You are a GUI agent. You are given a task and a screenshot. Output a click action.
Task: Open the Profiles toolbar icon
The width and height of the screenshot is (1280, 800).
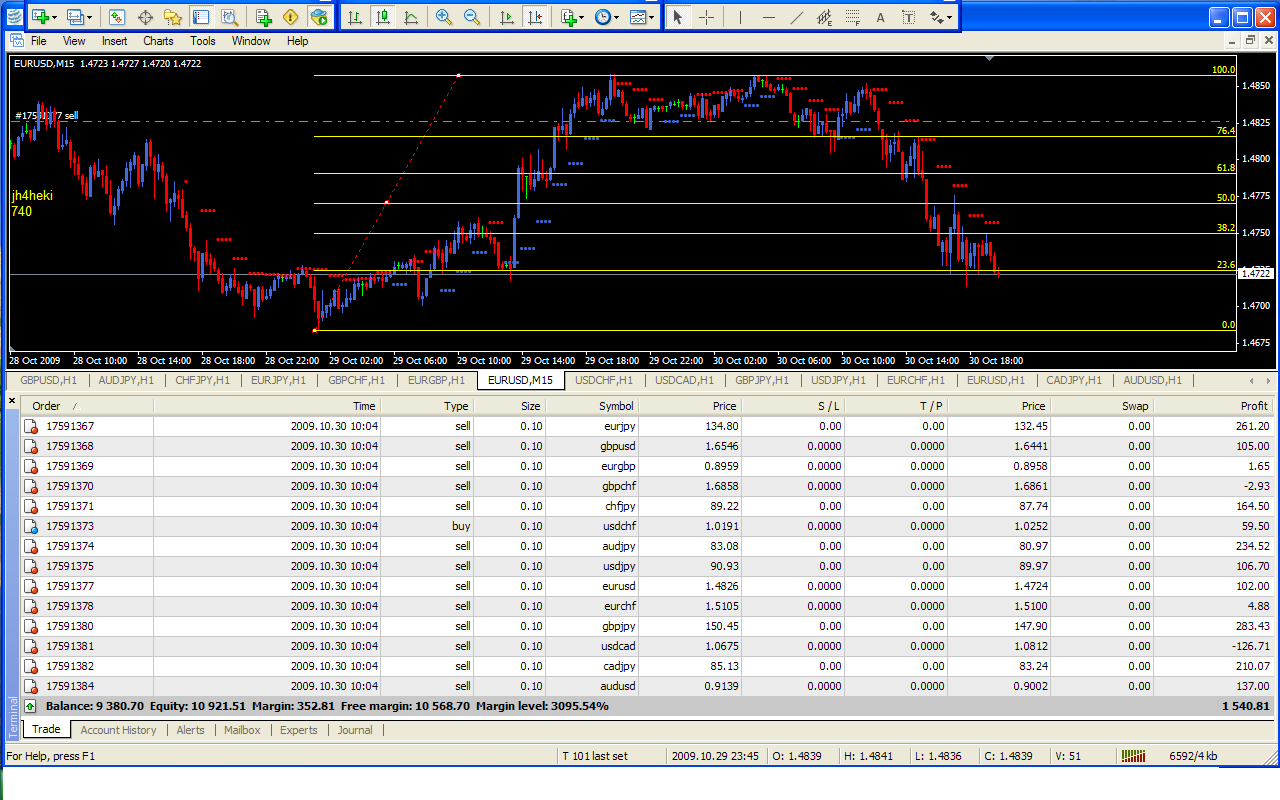(x=74, y=16)
